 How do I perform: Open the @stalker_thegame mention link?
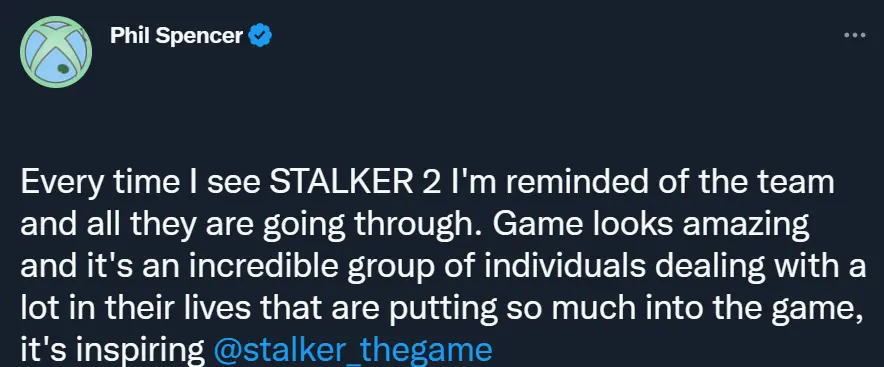click(353, 350)
